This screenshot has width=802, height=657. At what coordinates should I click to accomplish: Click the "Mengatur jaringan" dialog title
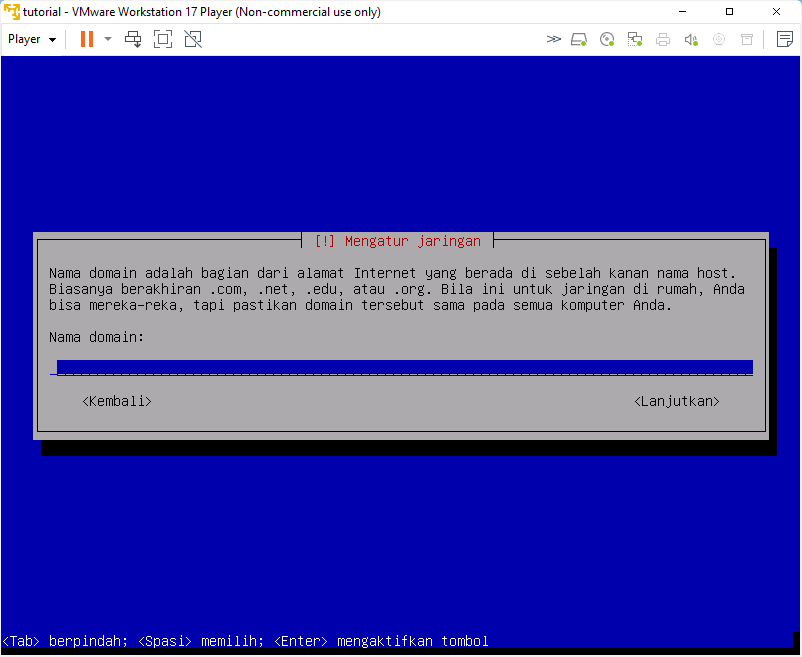(x=413, y=241)
